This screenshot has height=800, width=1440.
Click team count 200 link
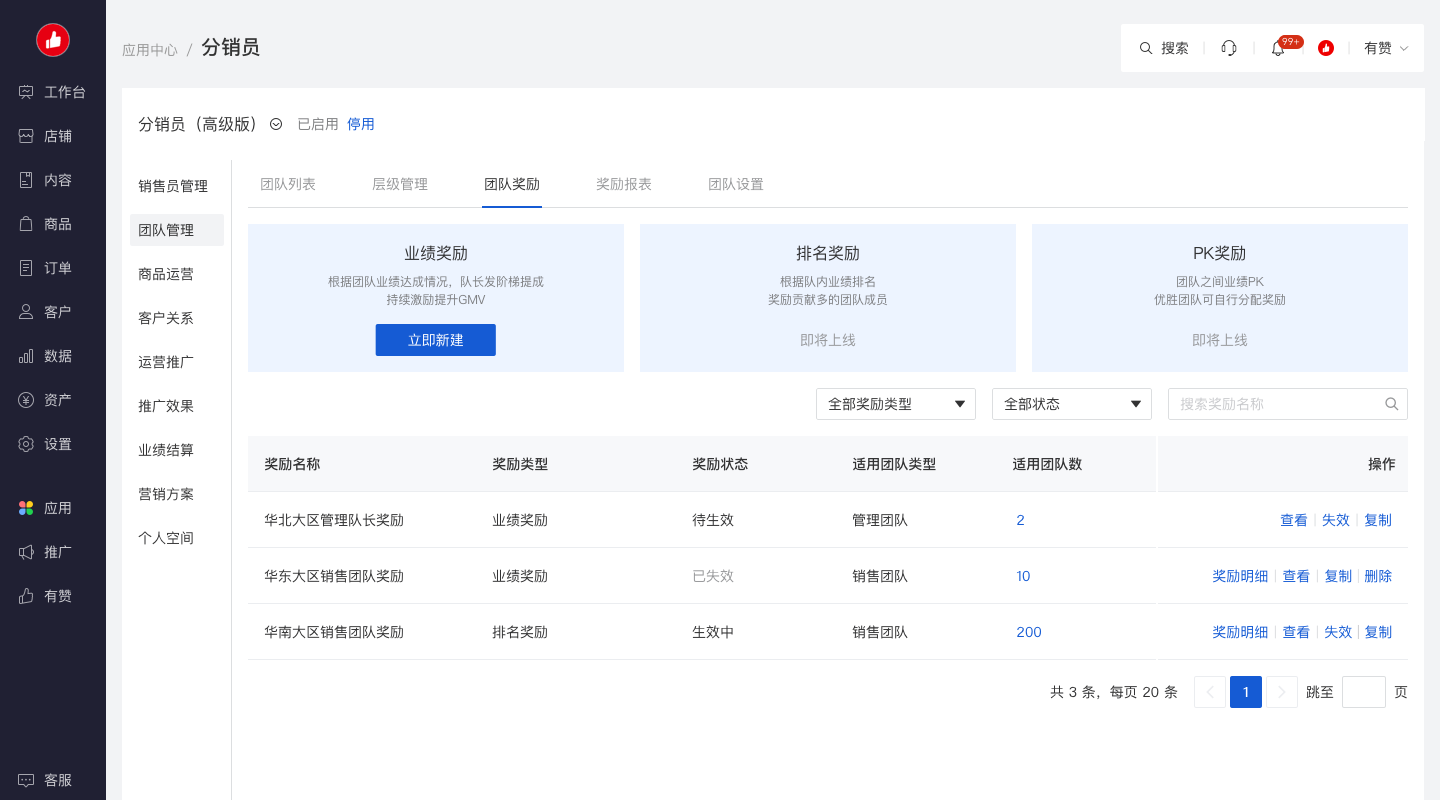tap(1029, 632)
